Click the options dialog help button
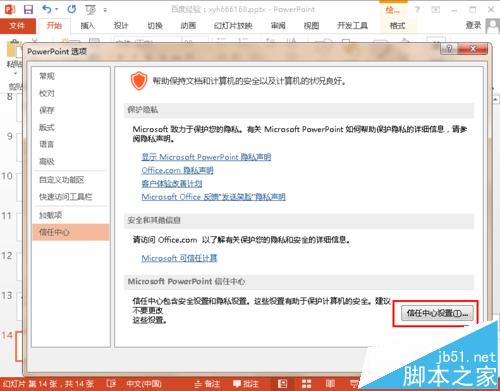Viewport: 500px width, 391px height. 449,49
